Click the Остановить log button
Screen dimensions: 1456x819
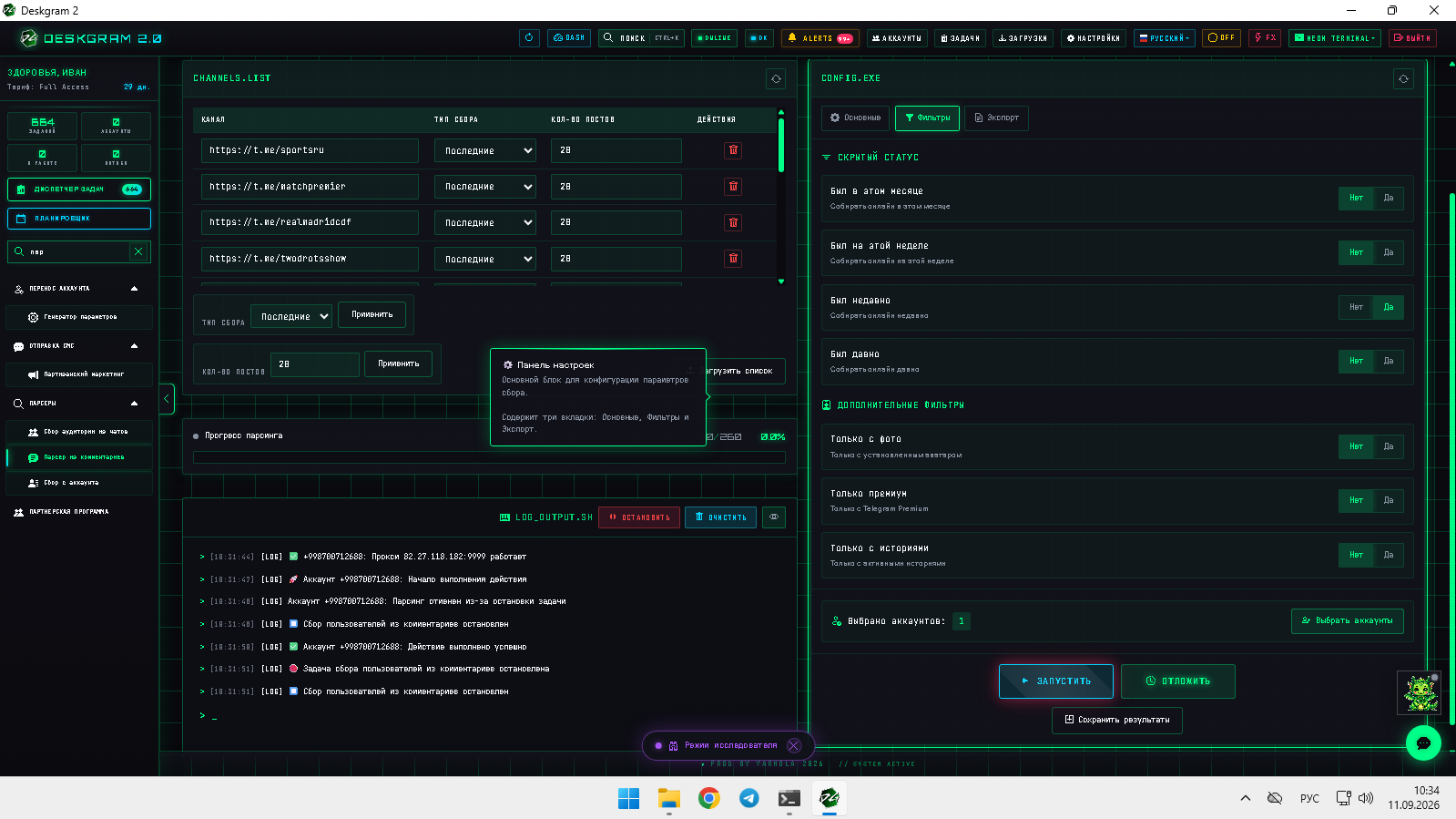638,517
